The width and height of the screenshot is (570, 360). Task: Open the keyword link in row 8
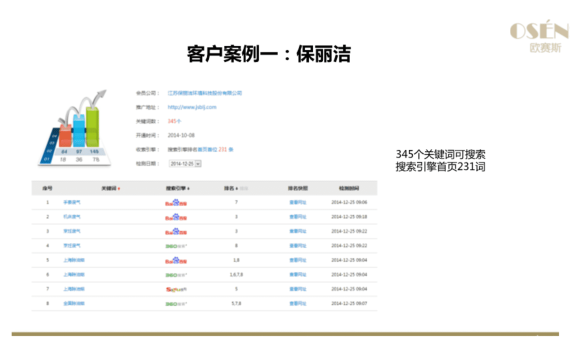point(74,303)
